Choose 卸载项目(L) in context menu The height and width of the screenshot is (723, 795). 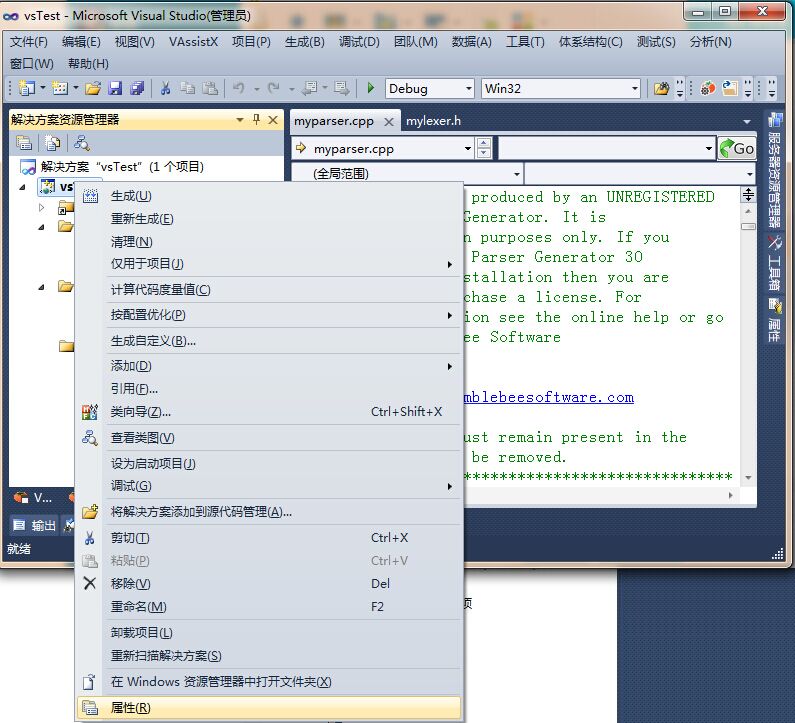[x=269, y=633]
